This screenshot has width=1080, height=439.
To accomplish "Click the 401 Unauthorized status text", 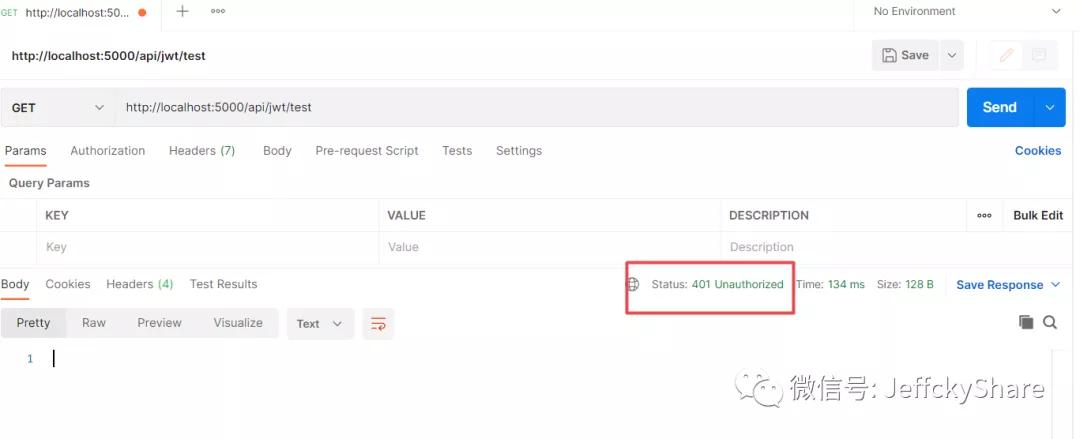I will point(738,284).
